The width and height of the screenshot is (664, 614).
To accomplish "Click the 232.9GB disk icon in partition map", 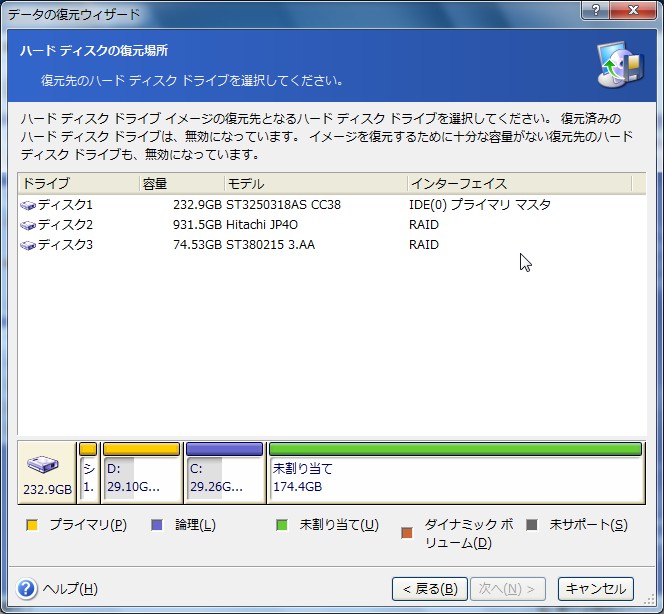I will [x=43, y=465].
